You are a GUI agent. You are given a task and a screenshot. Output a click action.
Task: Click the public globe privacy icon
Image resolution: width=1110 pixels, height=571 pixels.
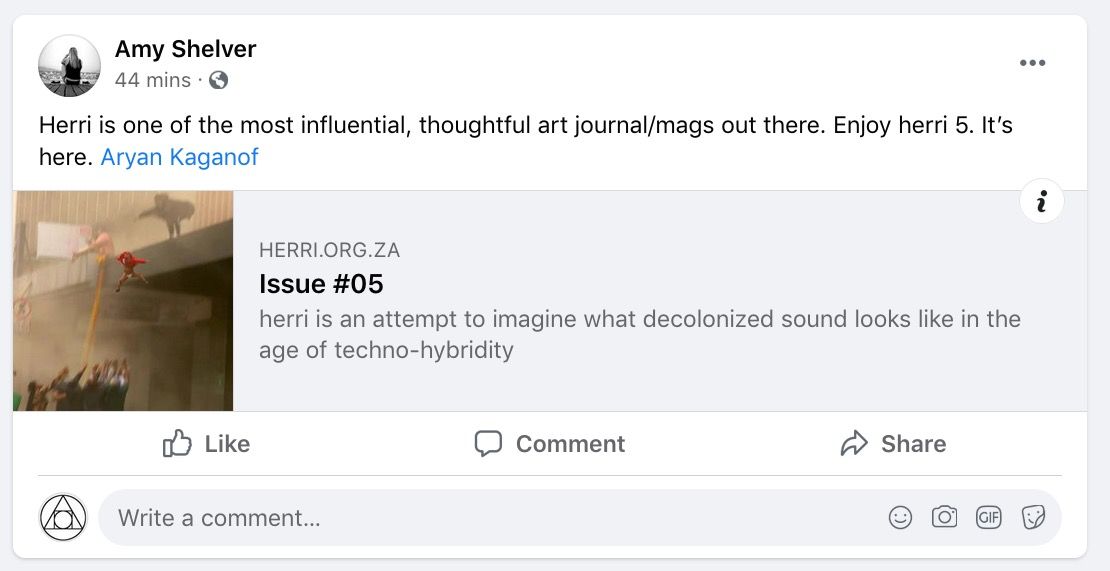[x=218, y=80]
